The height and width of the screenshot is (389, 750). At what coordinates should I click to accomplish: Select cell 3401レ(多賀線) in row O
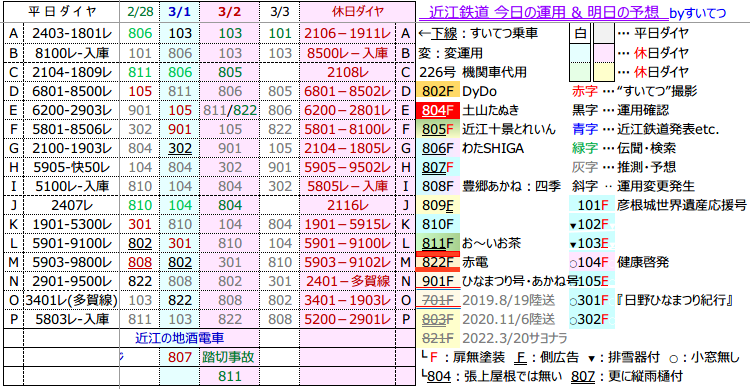point(72,300)
